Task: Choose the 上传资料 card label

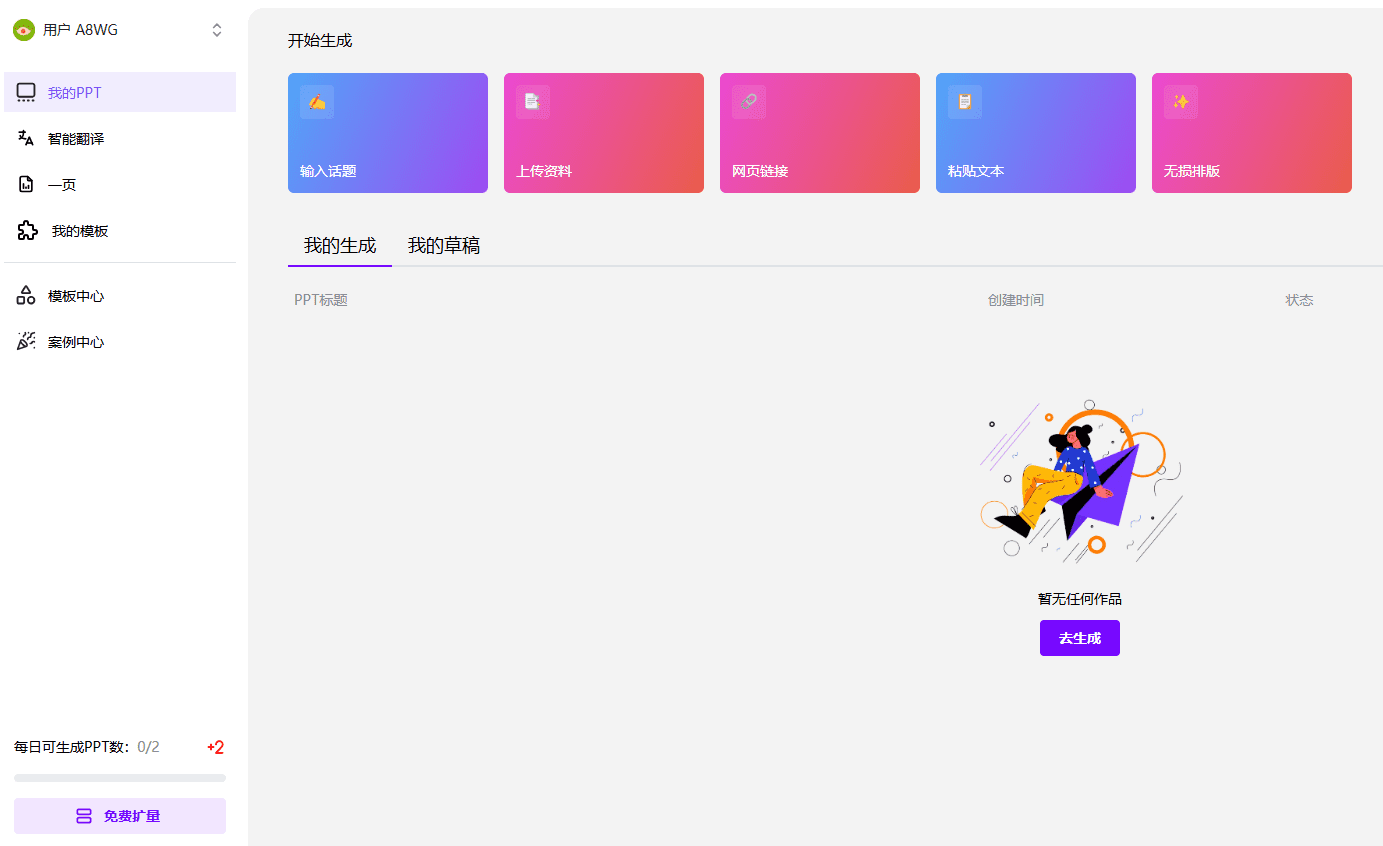Action: pyautogui.click(x=544, y=171)
